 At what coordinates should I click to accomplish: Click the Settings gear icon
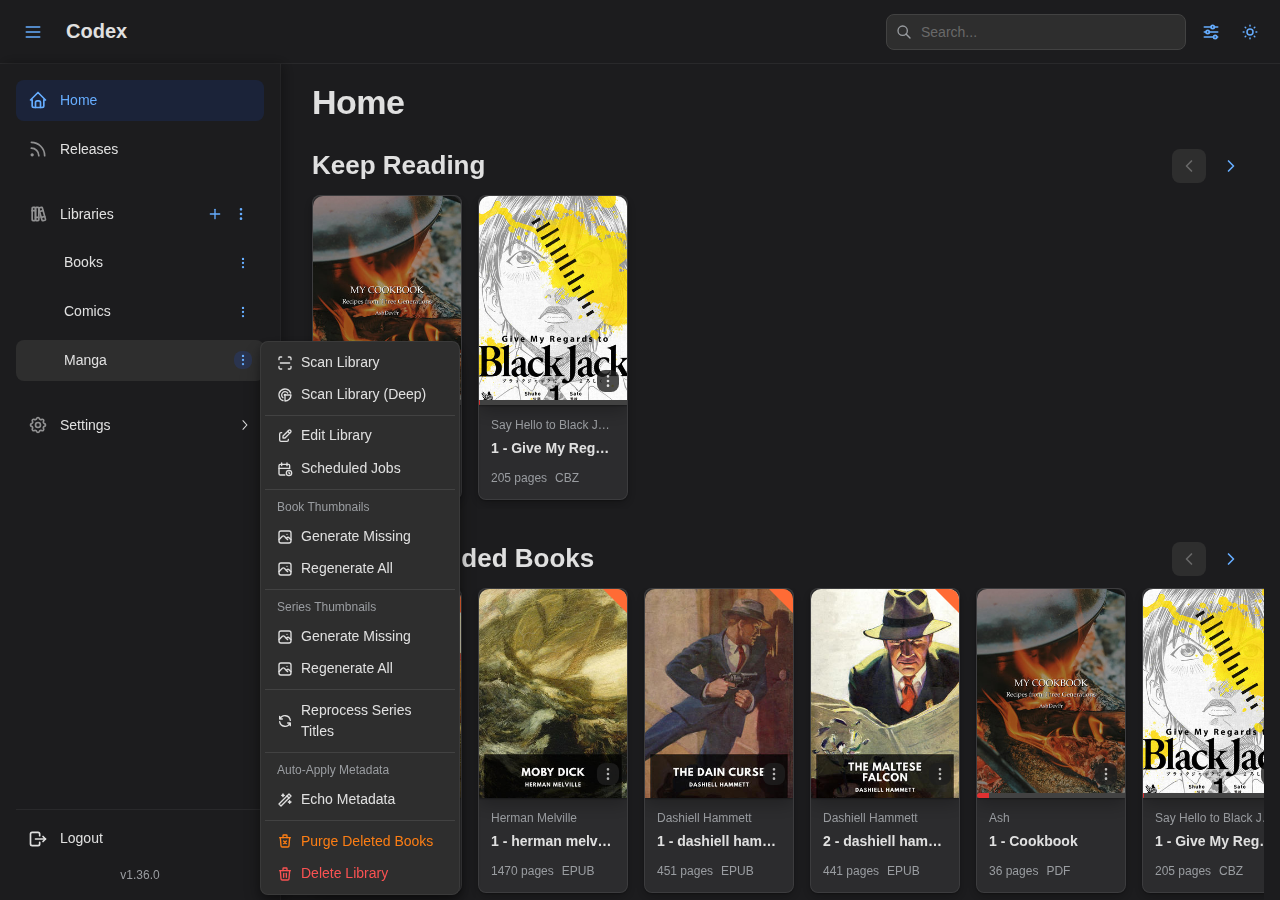point(38,425)
